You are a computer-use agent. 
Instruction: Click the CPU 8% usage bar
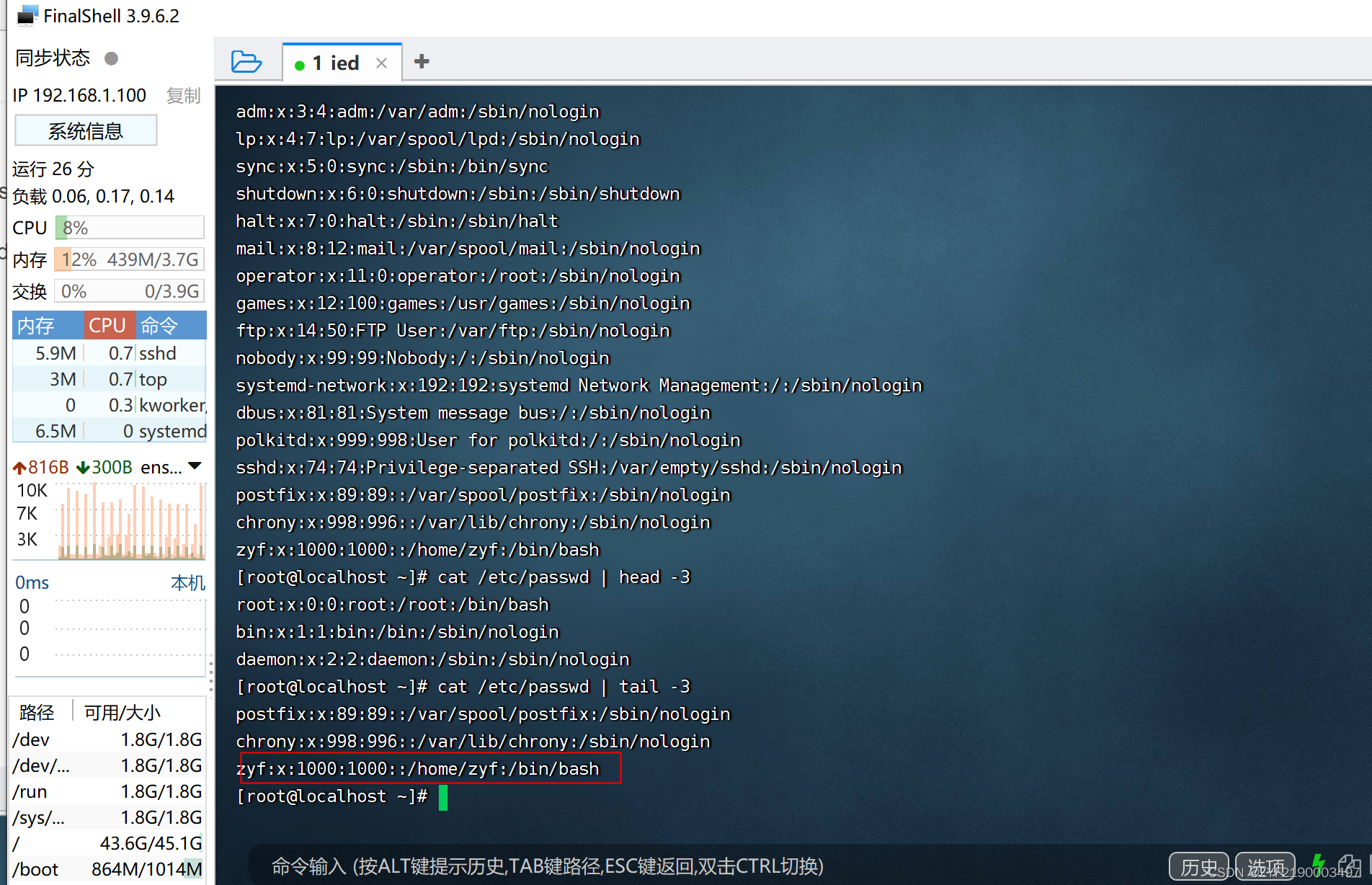pyautogui.click(x=130, y=228)
